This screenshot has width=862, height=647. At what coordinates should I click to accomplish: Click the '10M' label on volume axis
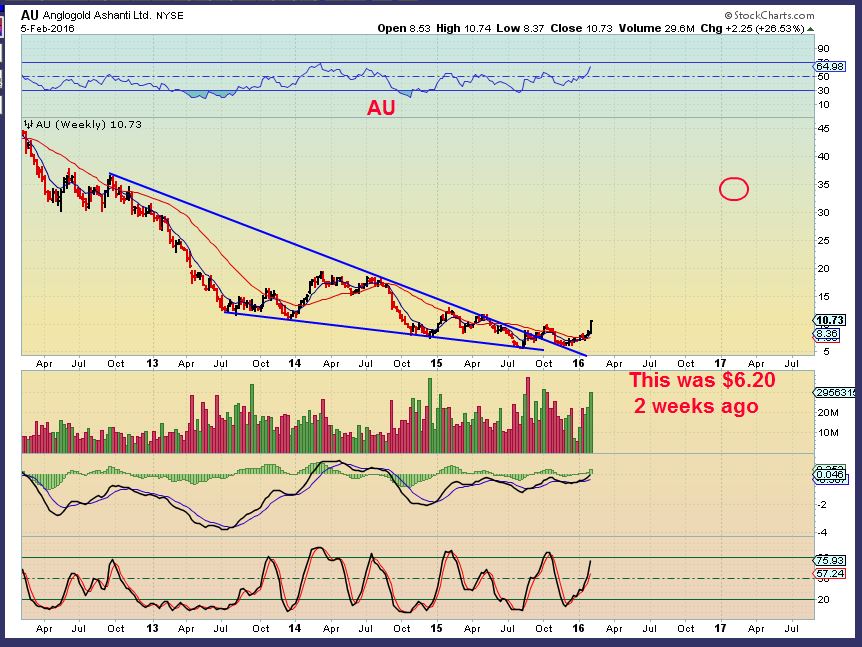pos(827,433)
